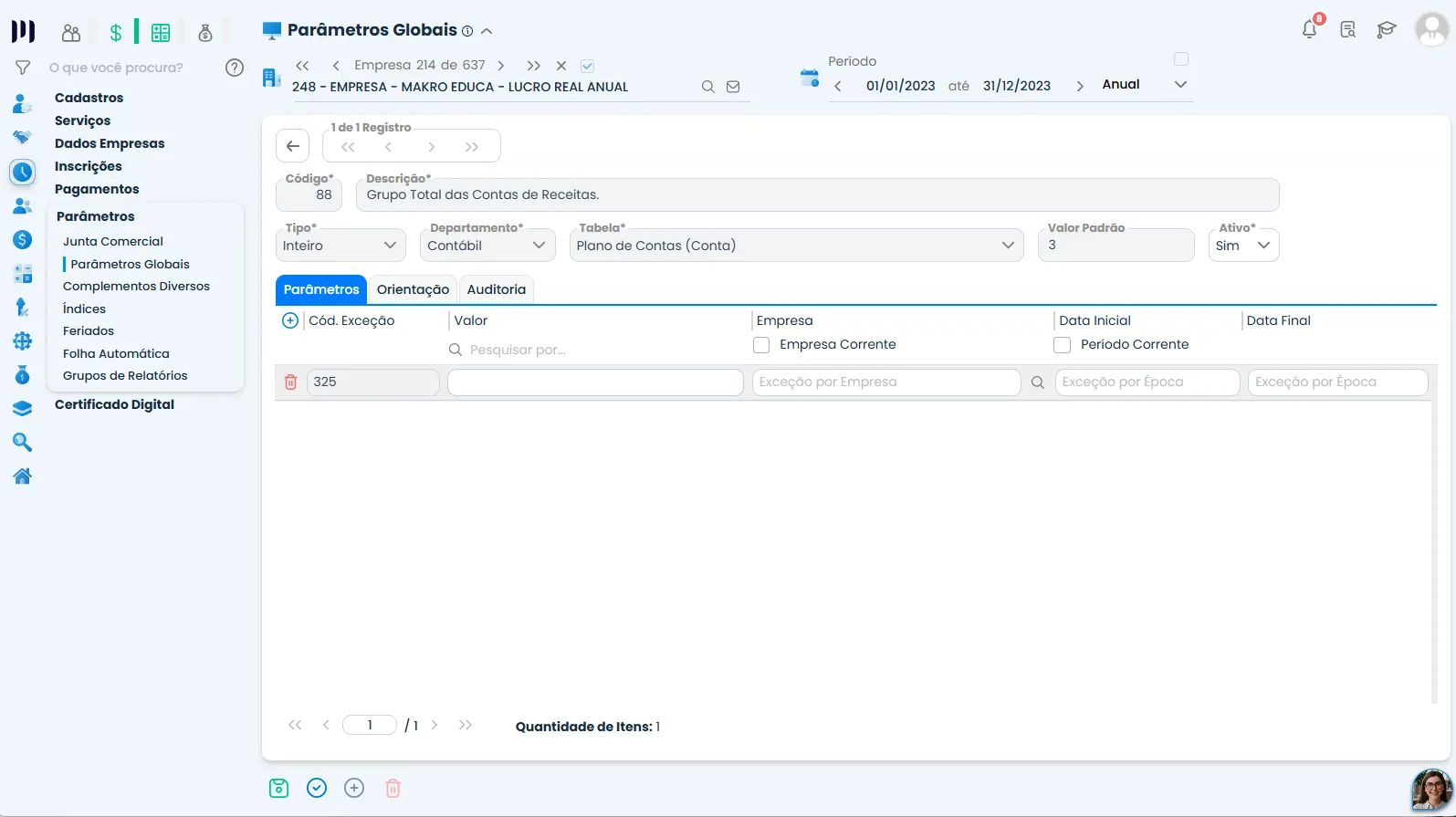Open the Departamento dropdown showing Contábil
The height and width of the screenshot is (817, 1456).
(x=487, y=246)
